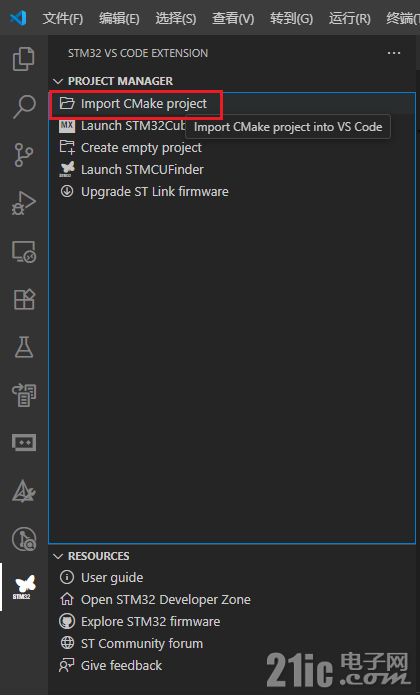Viewport: 420px width, 695px height.
Task: Open the 文件(F) menu
Action: 62,18
